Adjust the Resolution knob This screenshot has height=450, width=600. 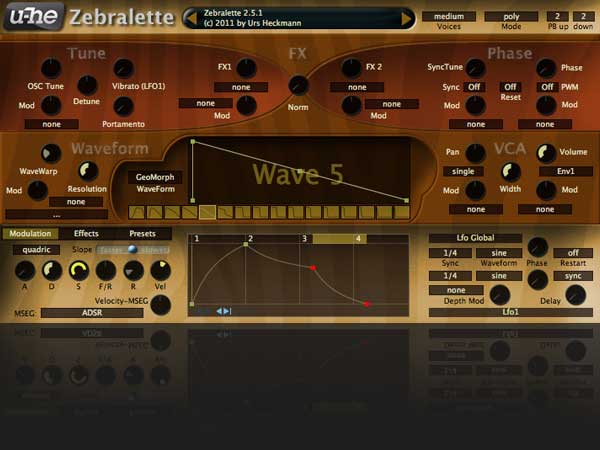pos(88,171)
